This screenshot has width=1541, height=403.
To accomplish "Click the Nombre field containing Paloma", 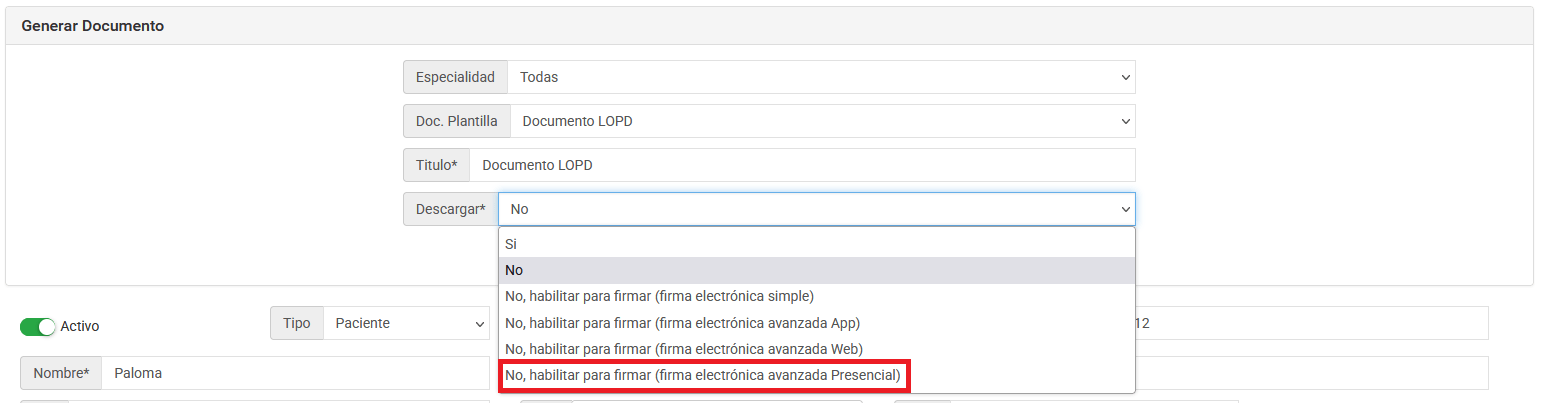I will 295,373.
